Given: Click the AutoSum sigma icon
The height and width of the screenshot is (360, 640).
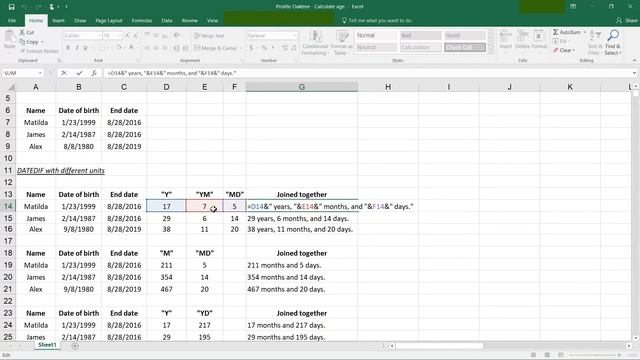Looking at the screenshot, I should pyautogui.click(x=556, y=32).
